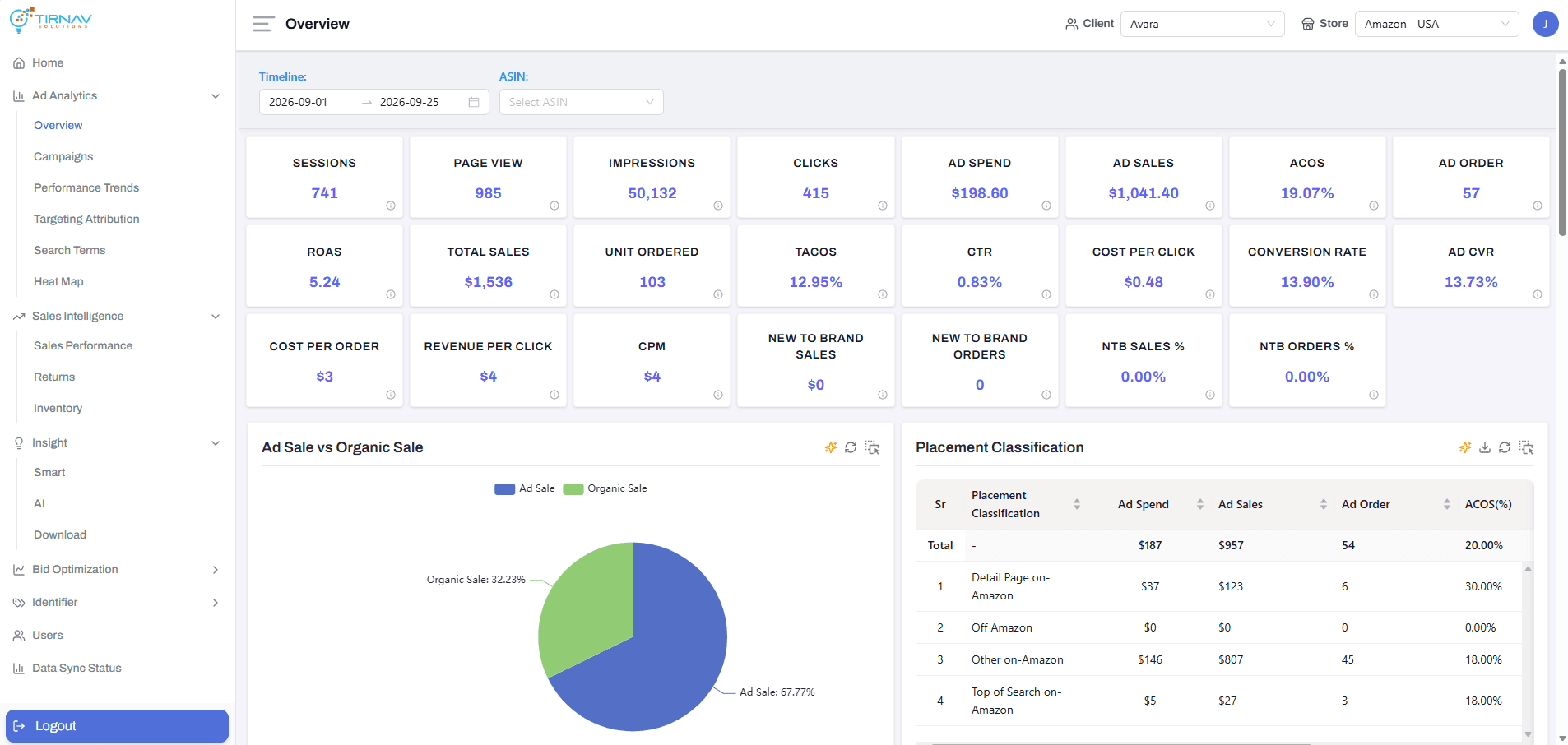Refresh the Ad Sale vs Organic Sale chart

pos(851,447)
